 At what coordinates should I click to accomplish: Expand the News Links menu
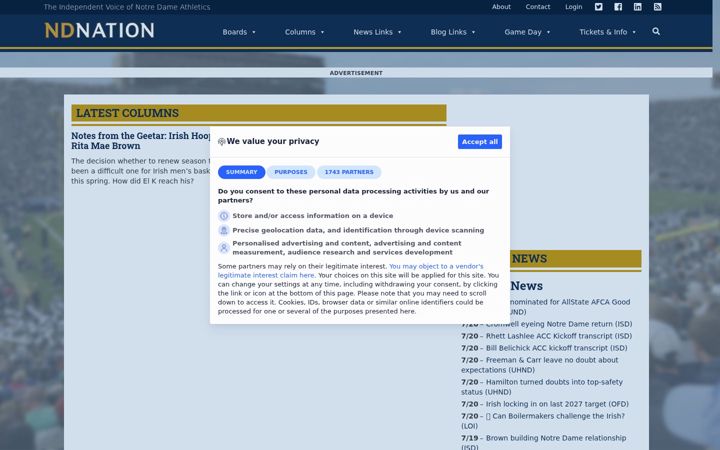click(x=377, y=32)
